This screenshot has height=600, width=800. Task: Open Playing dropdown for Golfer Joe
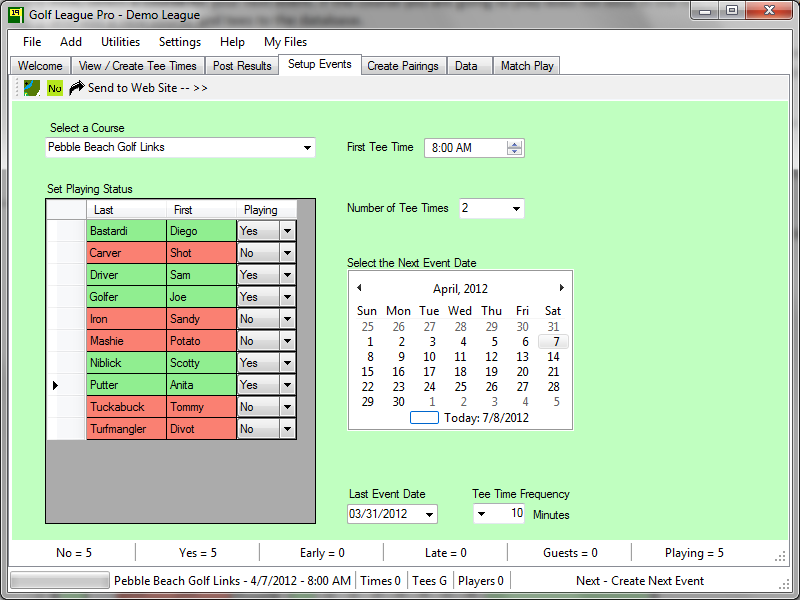(287, 297)
